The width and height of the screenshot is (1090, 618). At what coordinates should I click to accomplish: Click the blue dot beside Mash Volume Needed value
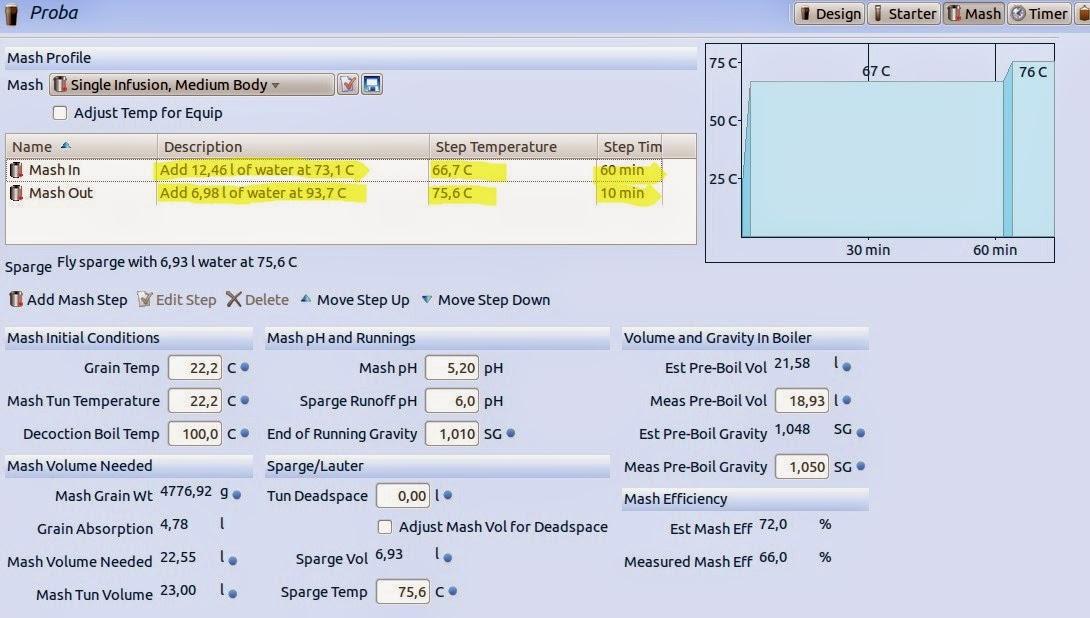click(x=233, y=560)
